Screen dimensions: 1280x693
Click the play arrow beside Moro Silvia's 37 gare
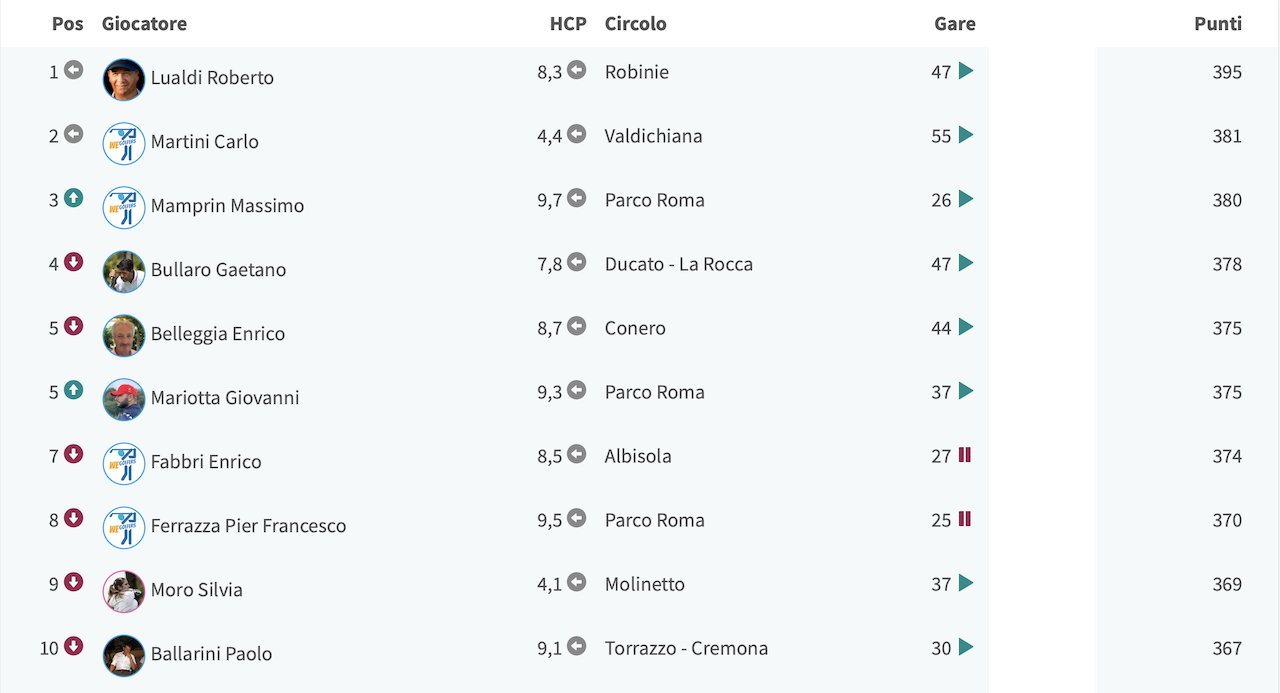[966, 583]
